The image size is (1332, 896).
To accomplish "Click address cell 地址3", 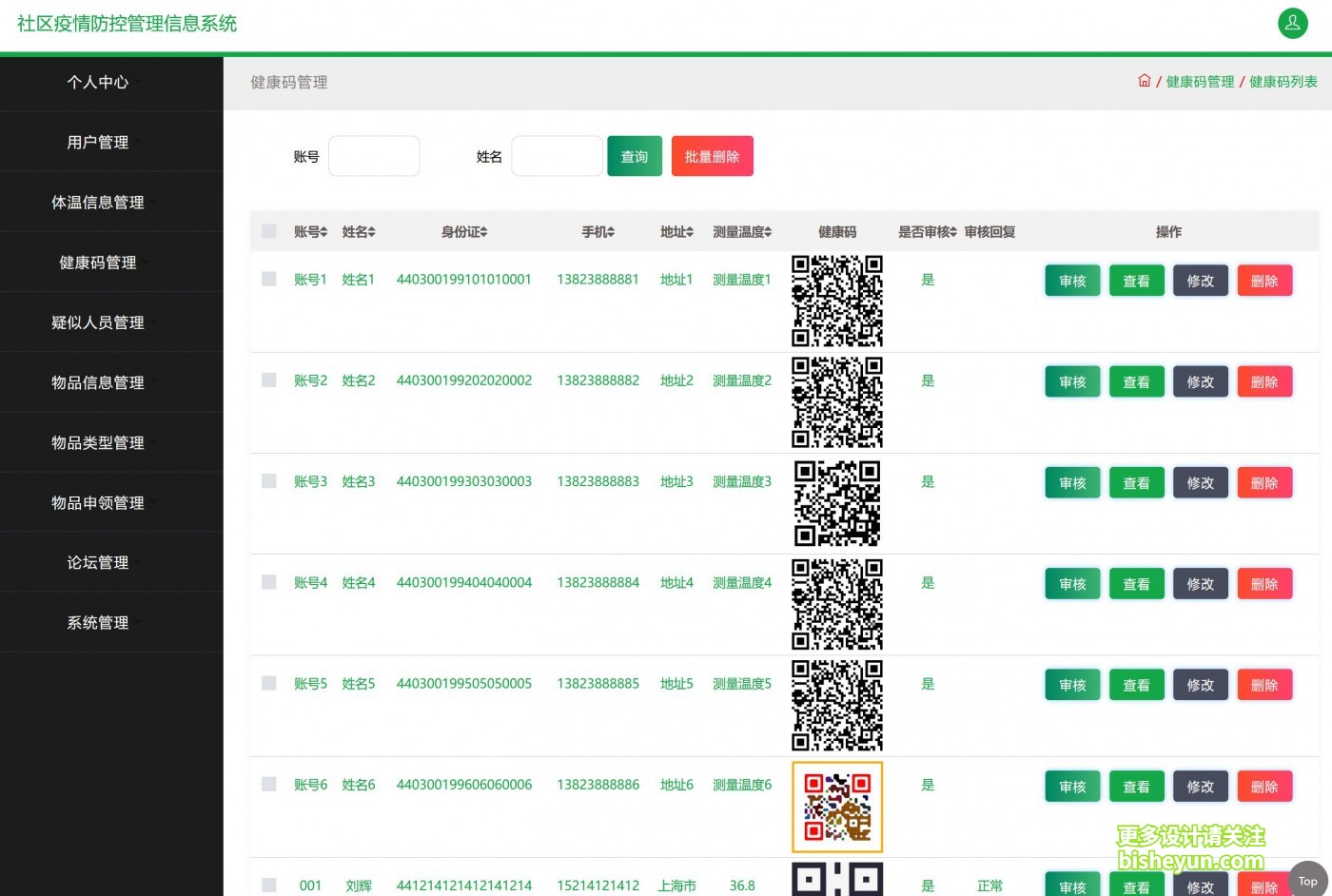I will tap(676, 481).
